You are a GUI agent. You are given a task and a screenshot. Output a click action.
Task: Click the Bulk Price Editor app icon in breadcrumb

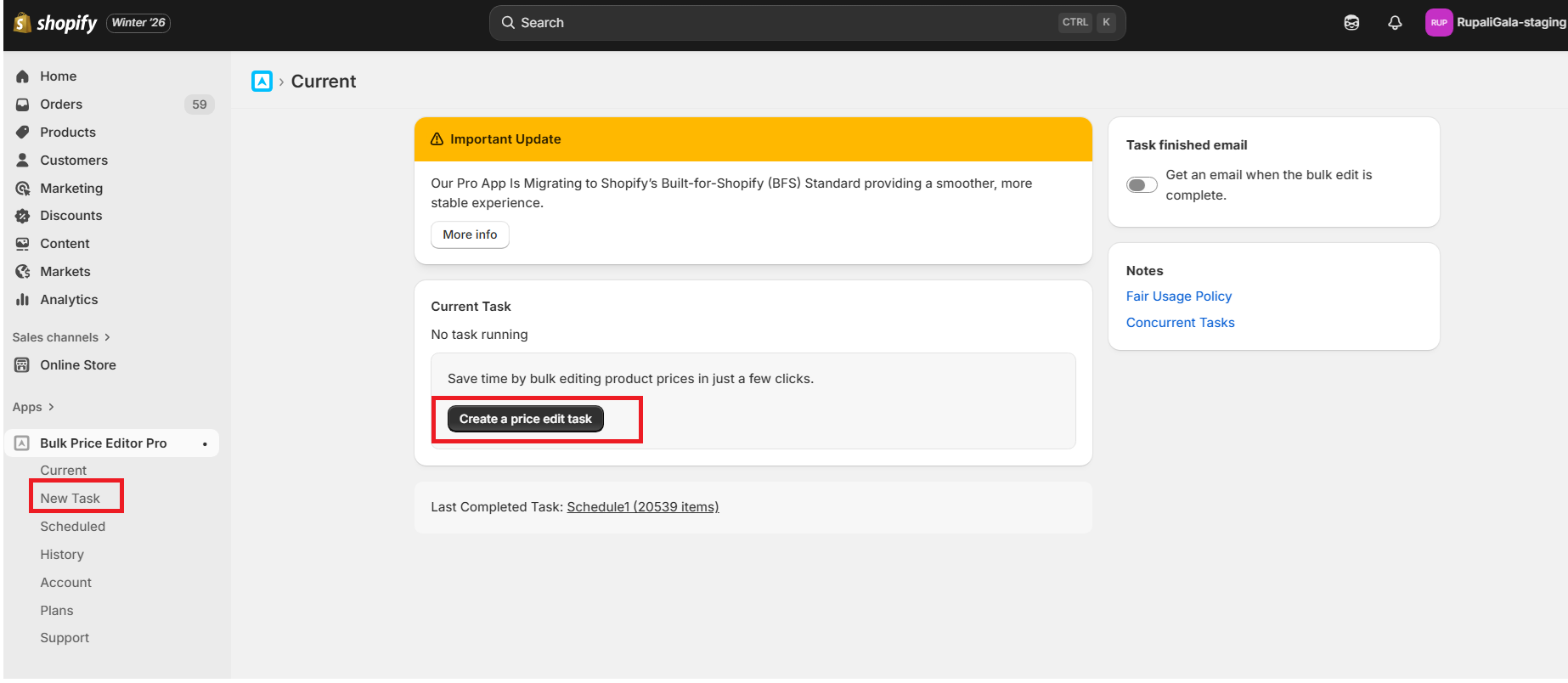tap(262, 82)
